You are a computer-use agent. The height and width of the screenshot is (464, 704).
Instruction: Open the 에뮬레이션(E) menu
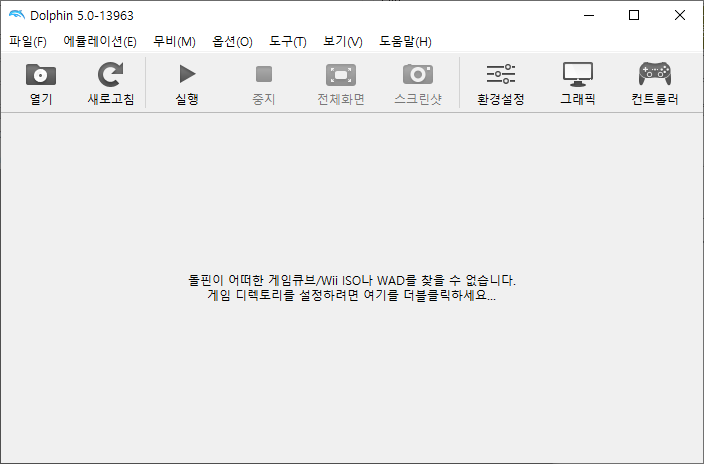click(100, 41)
